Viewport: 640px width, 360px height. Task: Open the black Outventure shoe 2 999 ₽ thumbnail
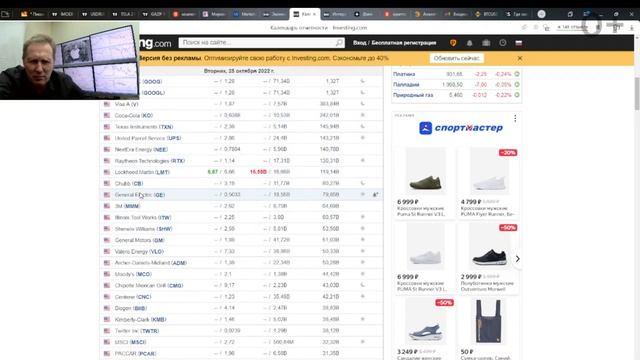489,248
